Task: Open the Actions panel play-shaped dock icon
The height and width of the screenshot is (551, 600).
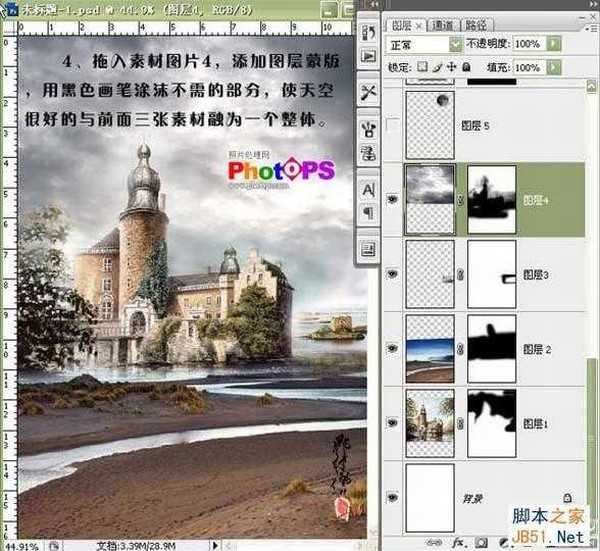Action: 367,55
